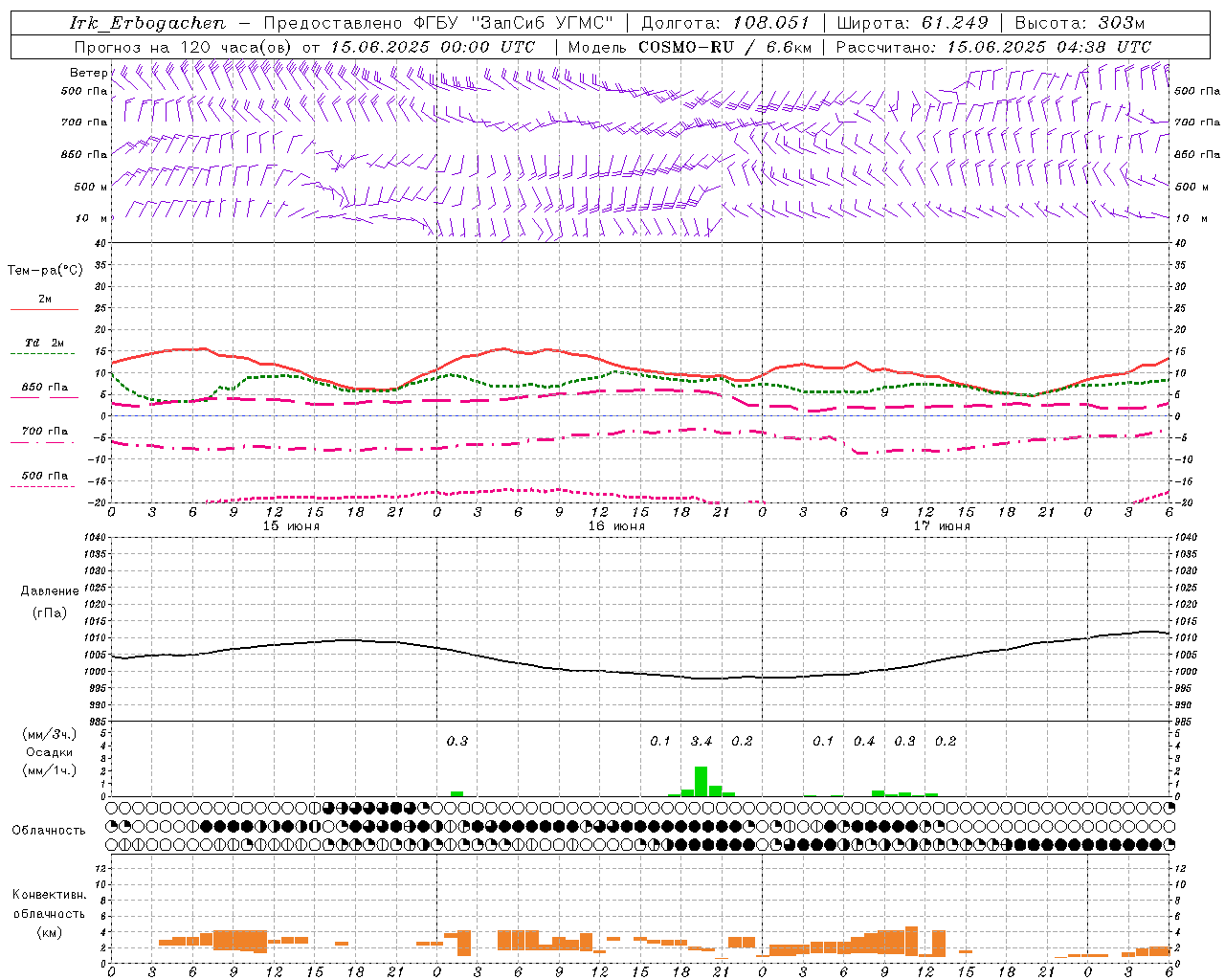Image resolution: width=1225 pixels, height=980 pixels.
Task: Click the solid red 2м legend line sample
Action: (x=44, y=309)
